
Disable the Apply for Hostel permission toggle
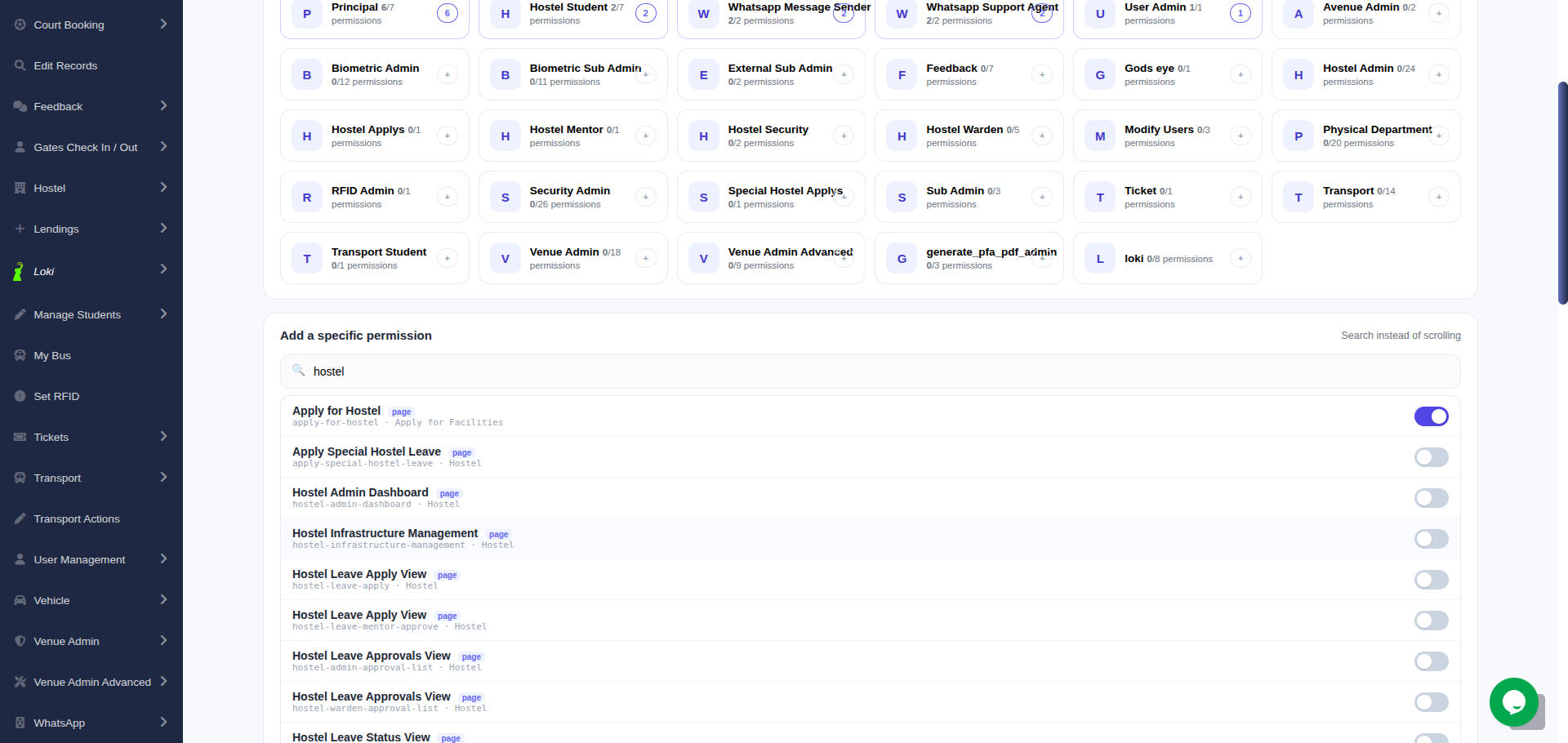tap(1432, 416)
